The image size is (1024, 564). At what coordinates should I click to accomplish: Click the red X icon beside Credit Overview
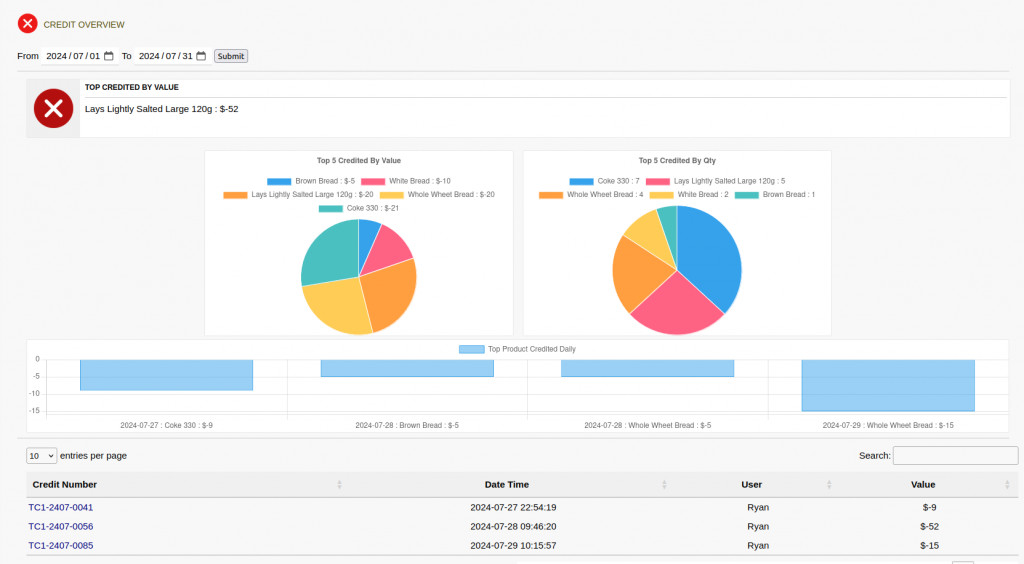tap(28, 24)
